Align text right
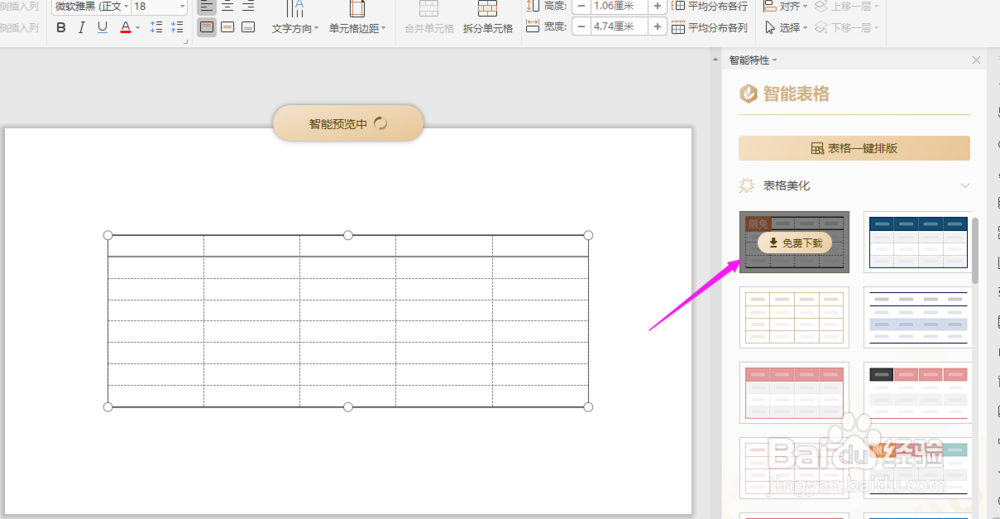Image resolution: width=1000 pixels, height=519 pixels. coord(248,6)
